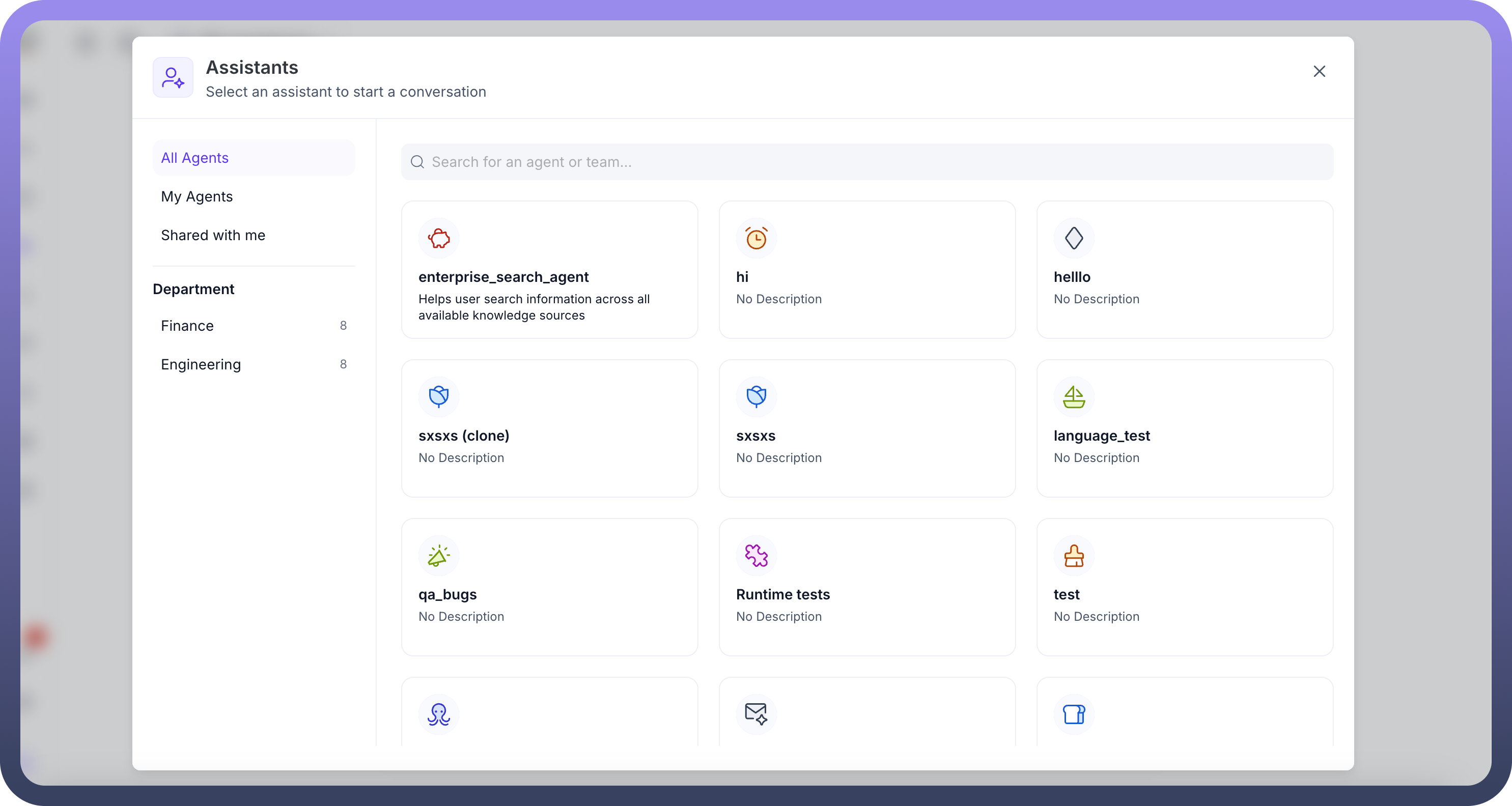Click the alarm clock icon on hi card
The image size is (1512, 806).
pyautogui.click(x=756, y=238)
